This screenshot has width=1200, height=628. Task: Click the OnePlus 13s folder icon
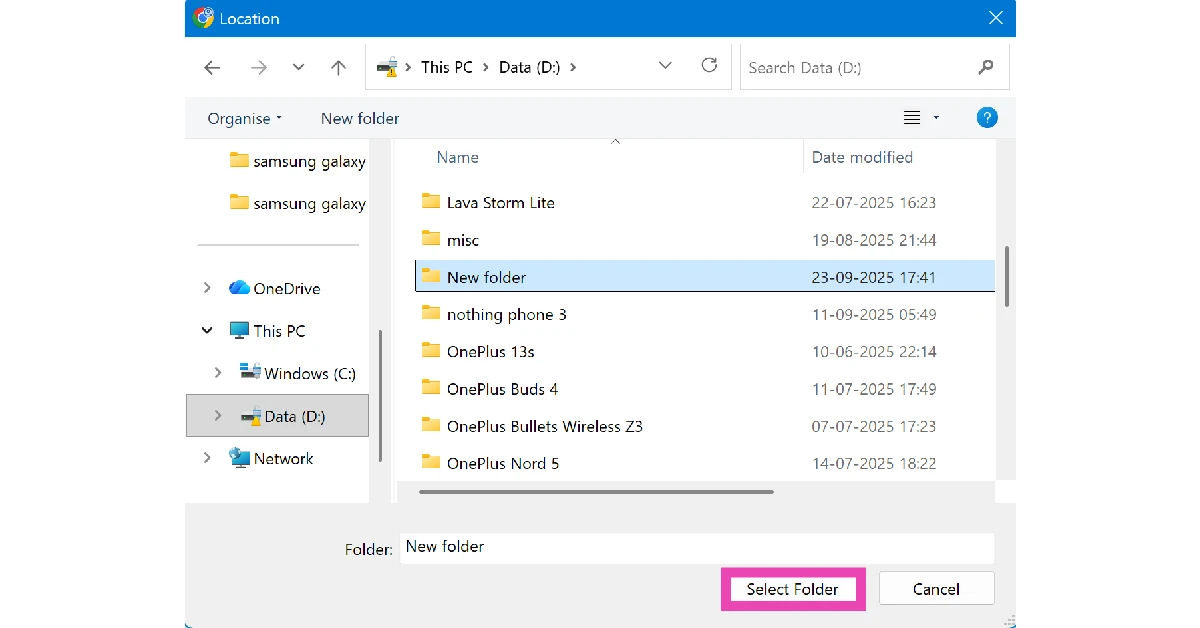point(431,351)
